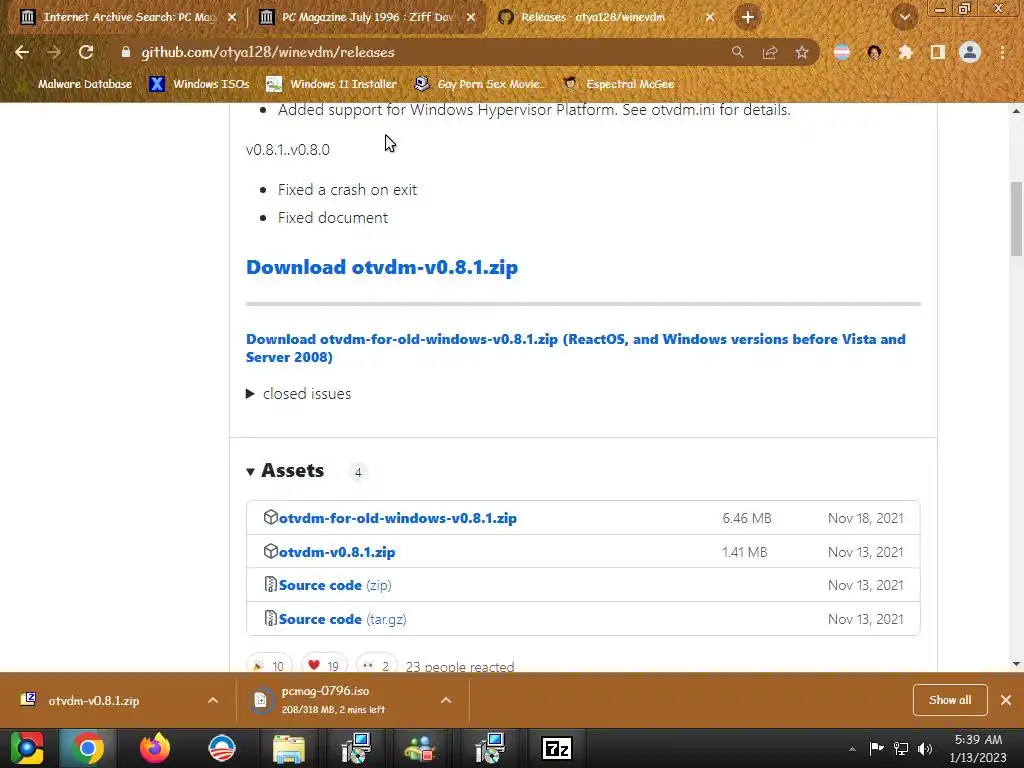Expand the closed issues disclosure
This screenshot has height=768, width=1024.
tap(298, 394)
